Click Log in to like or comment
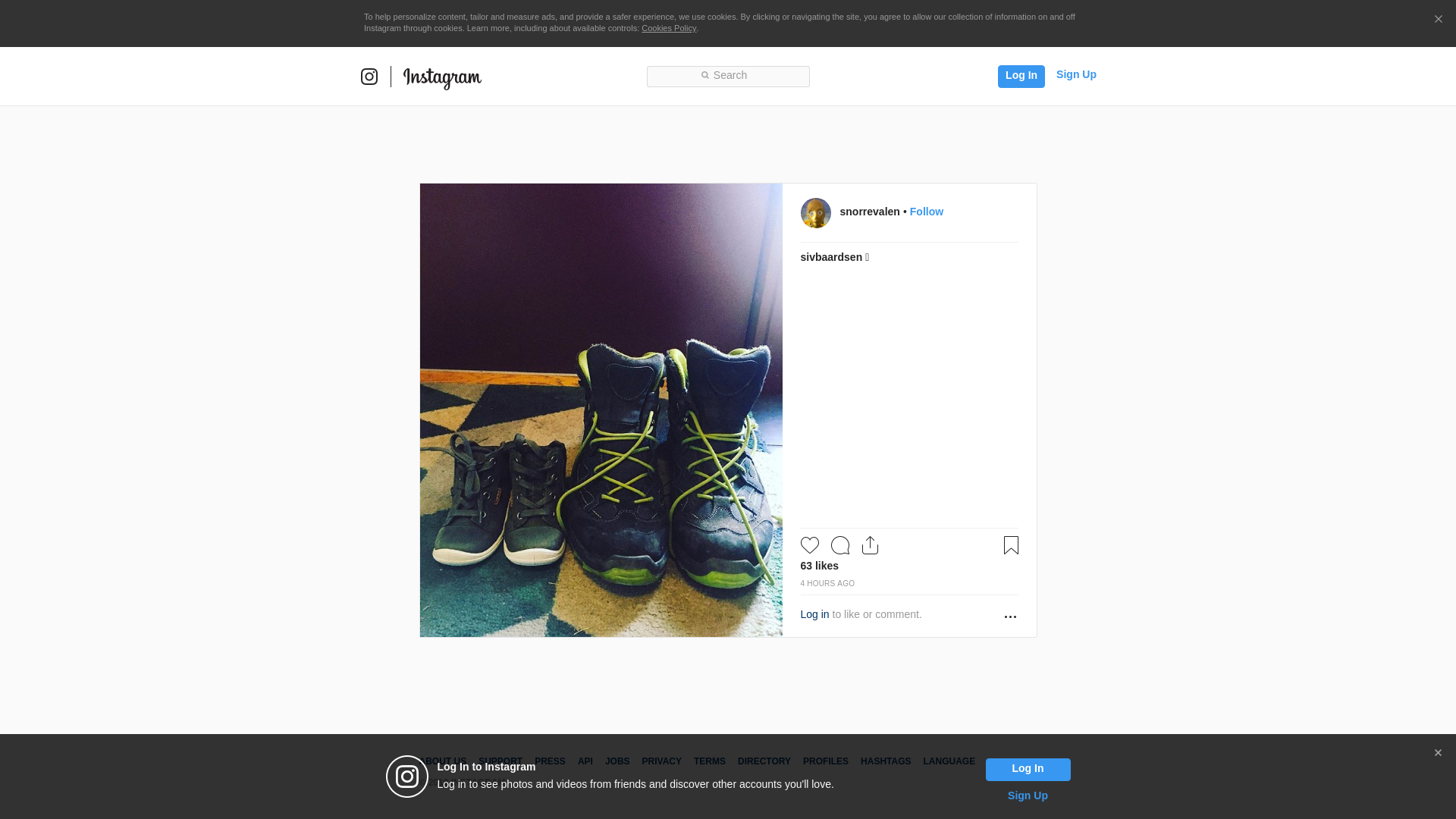Screen dimensions: 1456x819 tap(814, 614)
